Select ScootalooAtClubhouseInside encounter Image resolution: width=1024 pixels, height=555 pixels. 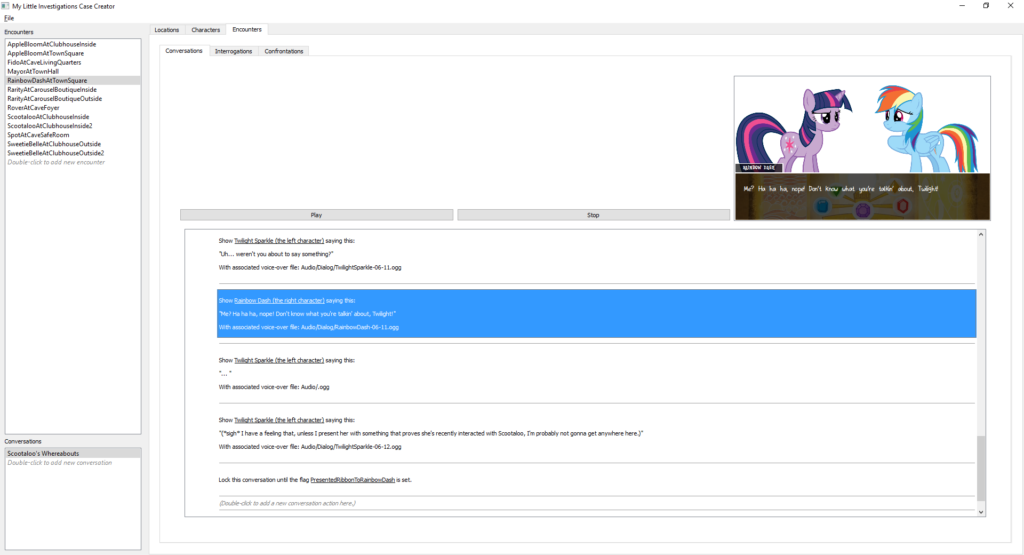click(x=72, y=117)
